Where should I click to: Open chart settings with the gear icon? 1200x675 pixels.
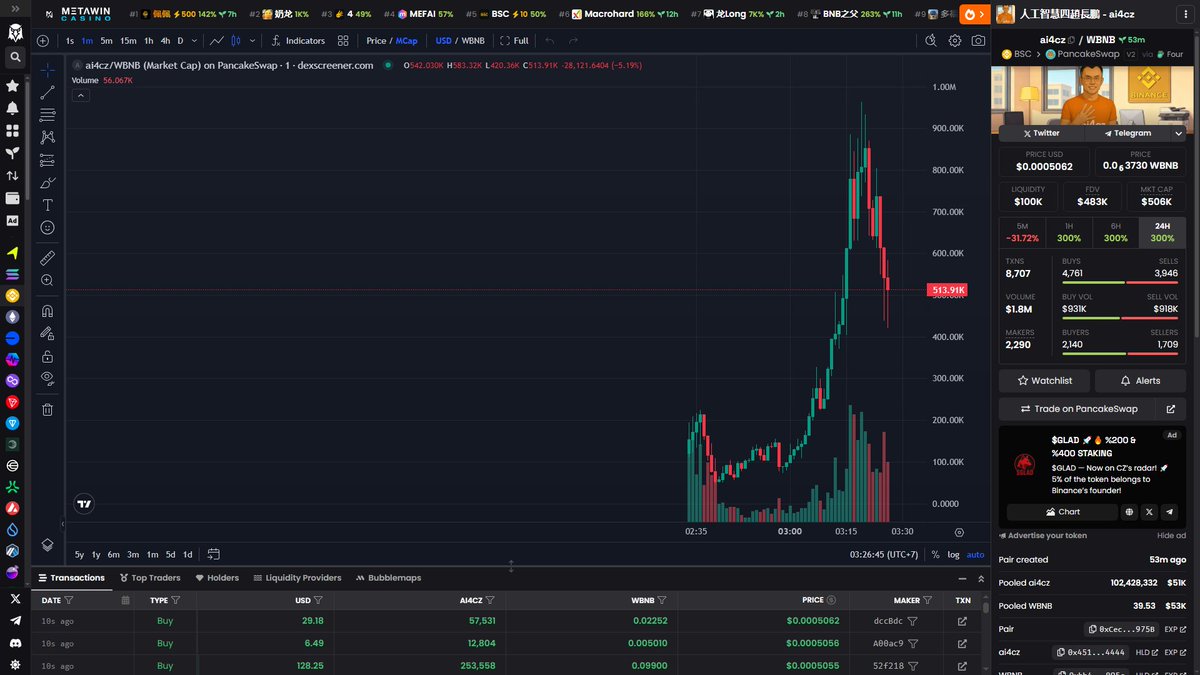point(957,41)
